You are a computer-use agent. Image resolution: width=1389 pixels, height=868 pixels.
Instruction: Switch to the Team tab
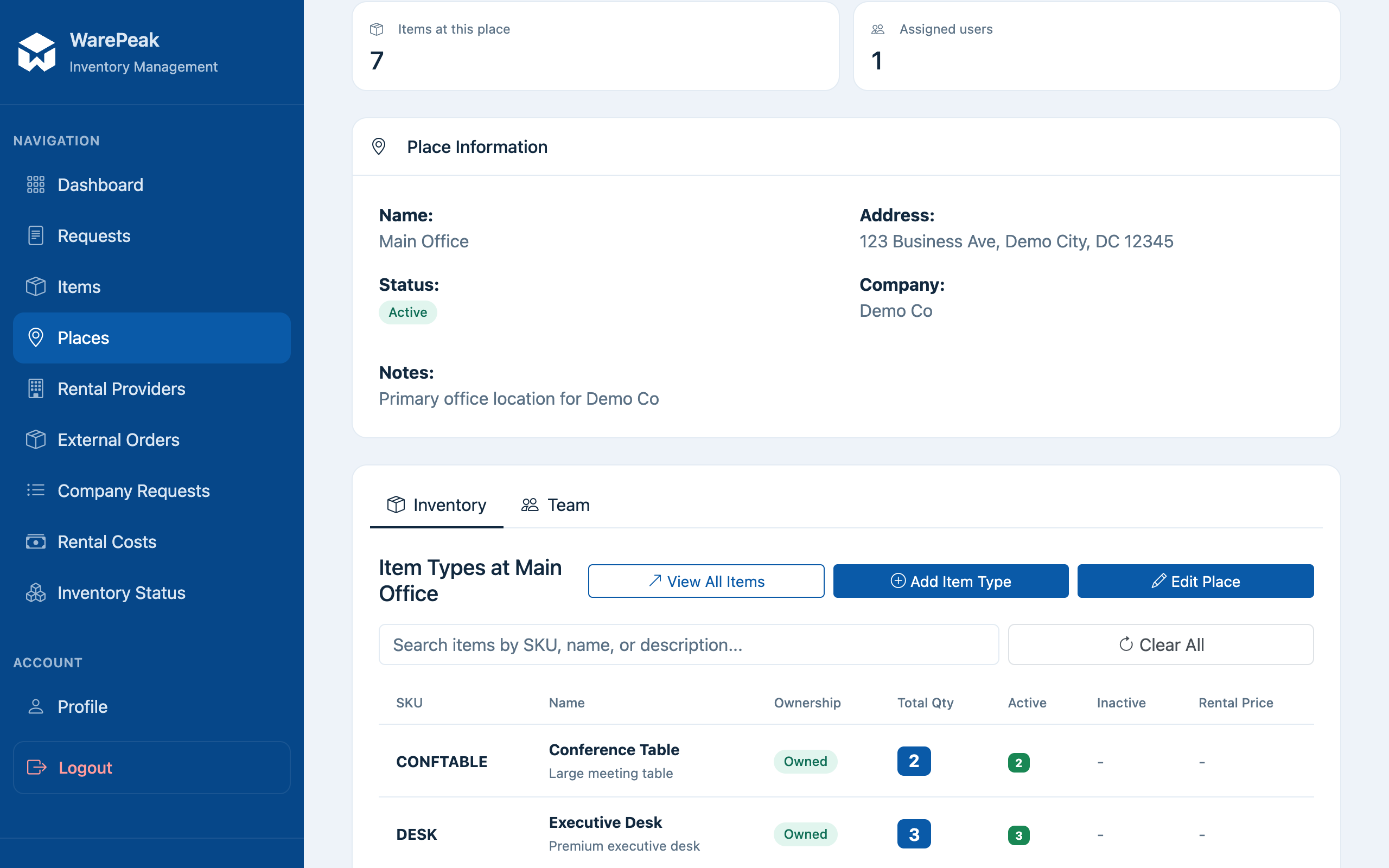(555, 505)
